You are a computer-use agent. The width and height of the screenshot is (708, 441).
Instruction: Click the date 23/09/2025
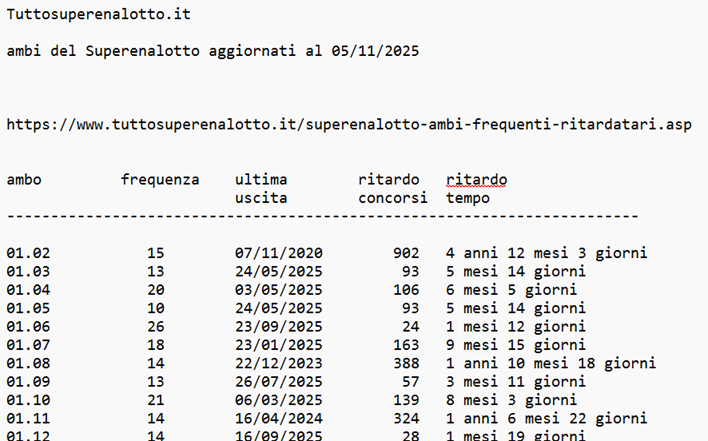(278, 326)
